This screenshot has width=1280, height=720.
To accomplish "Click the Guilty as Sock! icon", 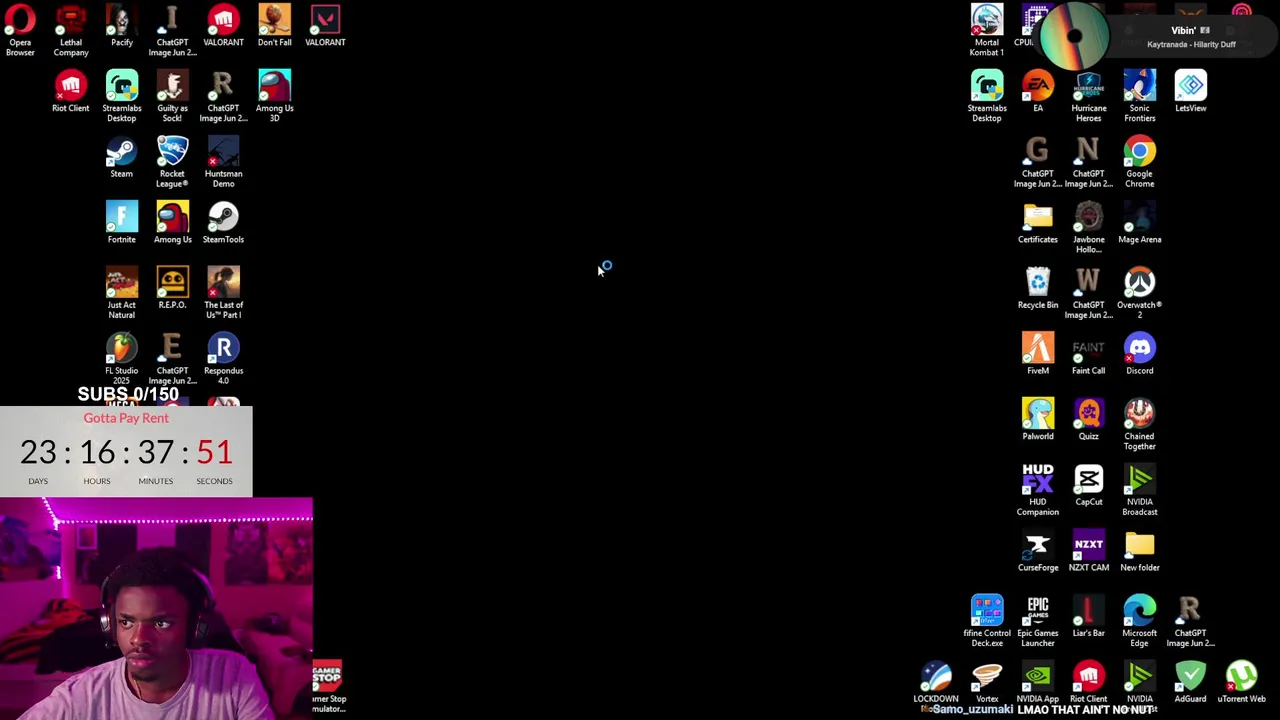I will click(x=172, y=96).
